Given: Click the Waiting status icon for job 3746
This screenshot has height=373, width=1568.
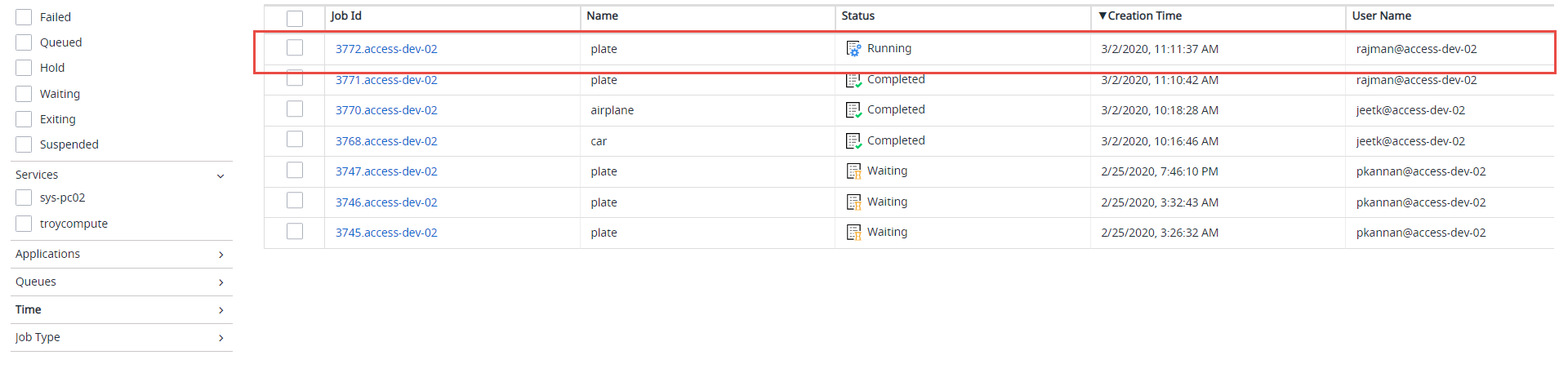Looking at the screenshot, I should (x=853, y=202).
